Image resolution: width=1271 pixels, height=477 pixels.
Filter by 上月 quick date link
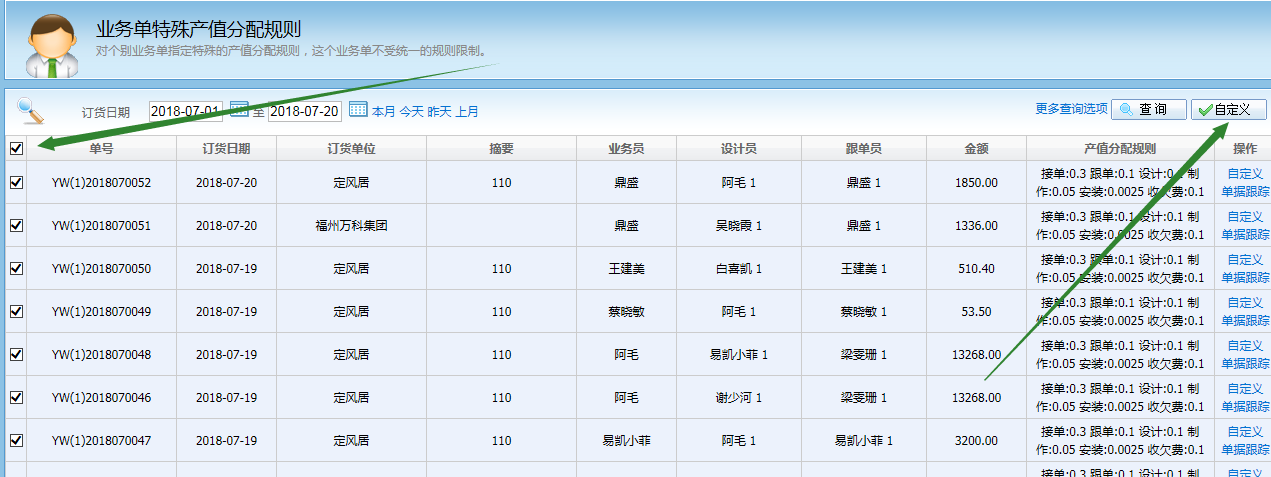pos(467,112)
